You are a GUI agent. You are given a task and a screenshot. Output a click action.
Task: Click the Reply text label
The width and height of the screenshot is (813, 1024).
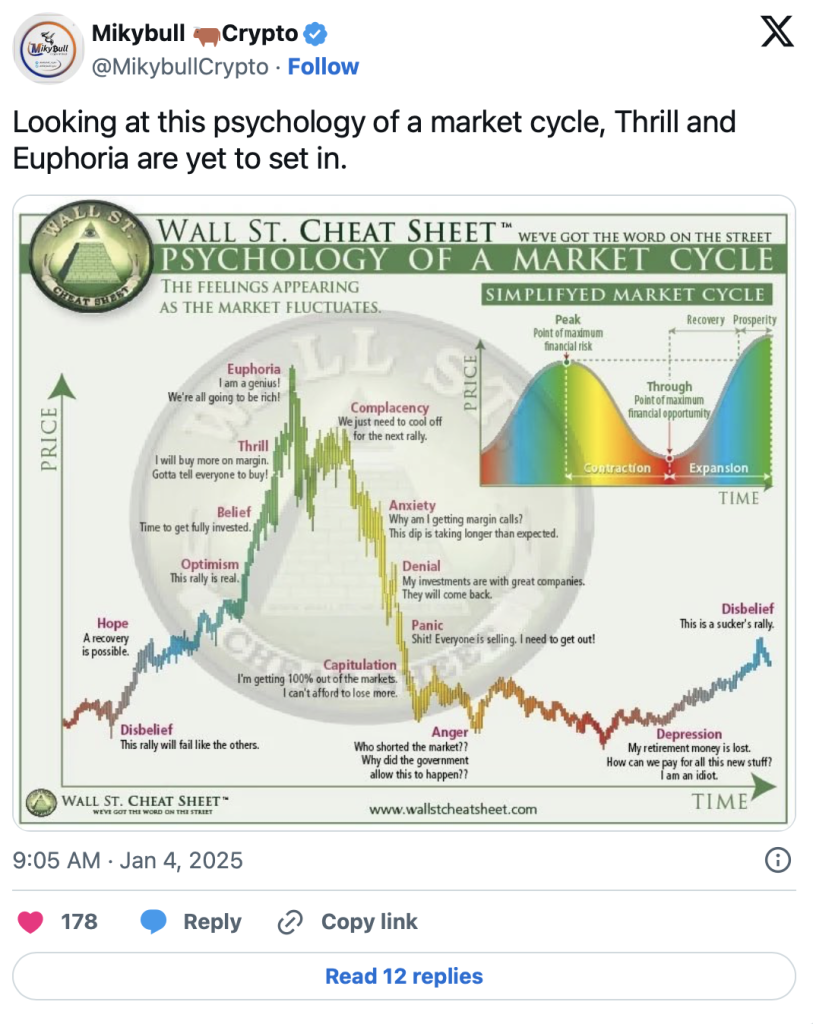point(212,921)
